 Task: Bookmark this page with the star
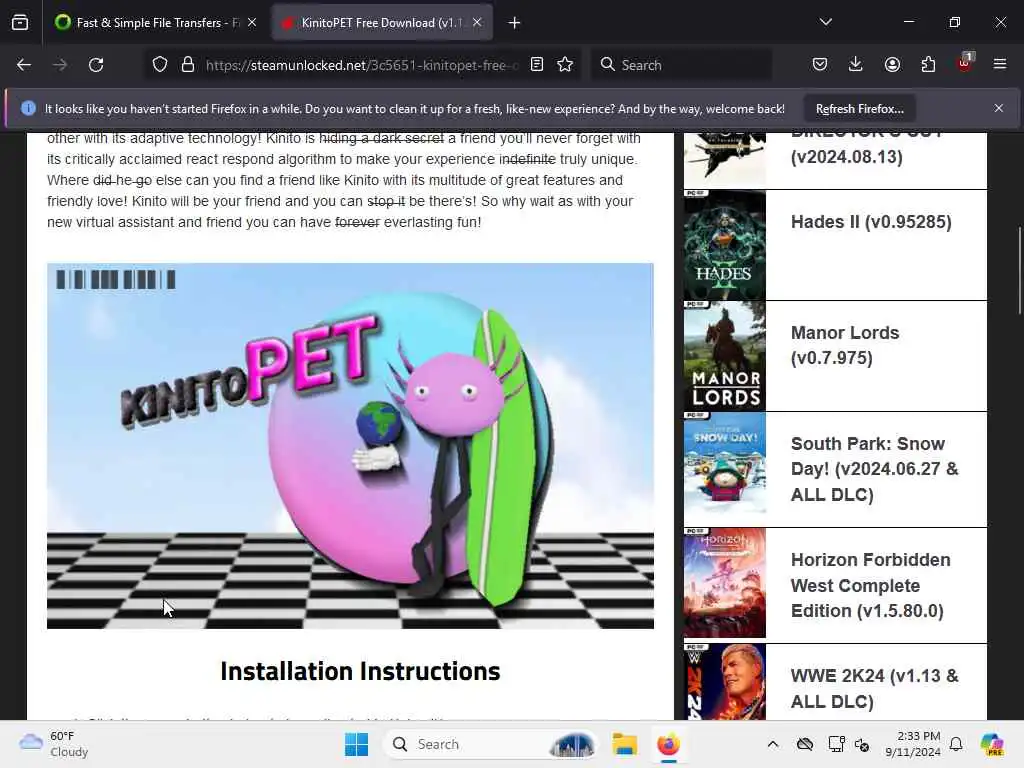pos(566,65)
